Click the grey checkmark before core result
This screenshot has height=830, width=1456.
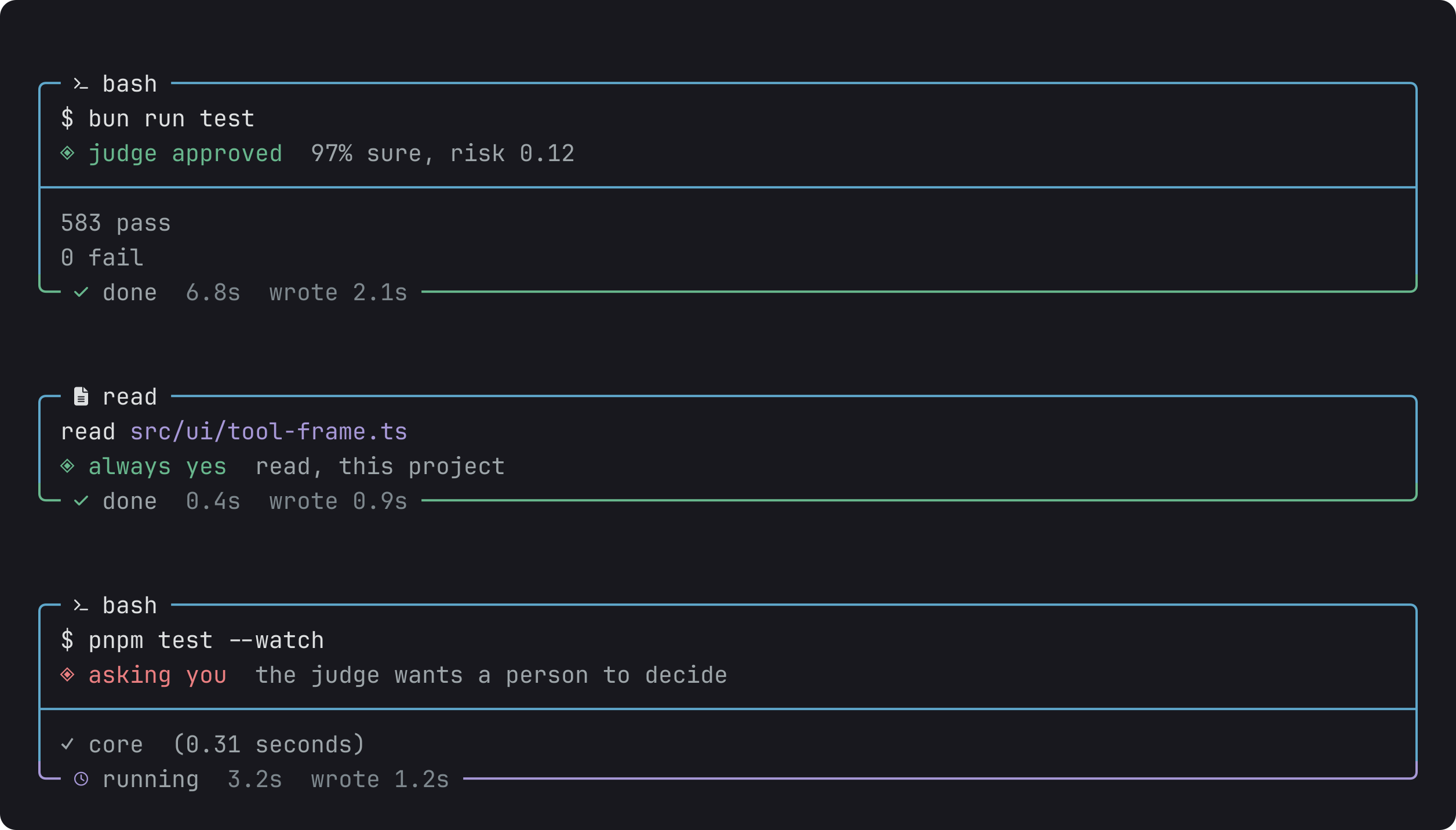(67, 744)
